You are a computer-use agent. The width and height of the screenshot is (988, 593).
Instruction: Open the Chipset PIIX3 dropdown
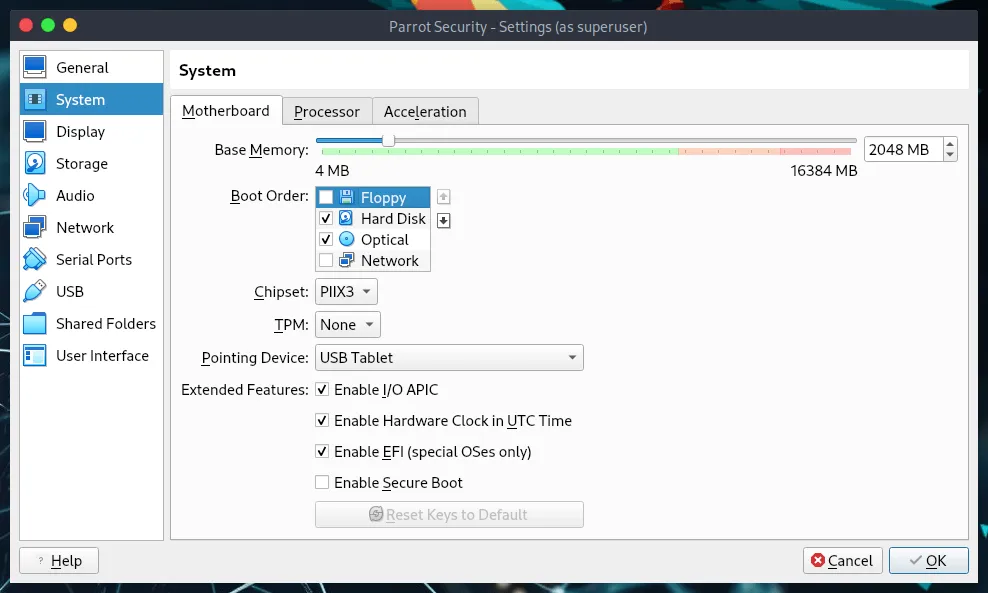coord(346,292)
